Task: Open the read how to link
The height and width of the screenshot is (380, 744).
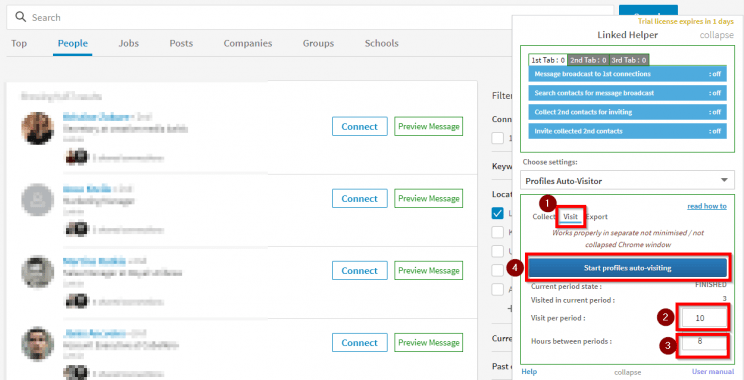Action: [x=707, y=206]
